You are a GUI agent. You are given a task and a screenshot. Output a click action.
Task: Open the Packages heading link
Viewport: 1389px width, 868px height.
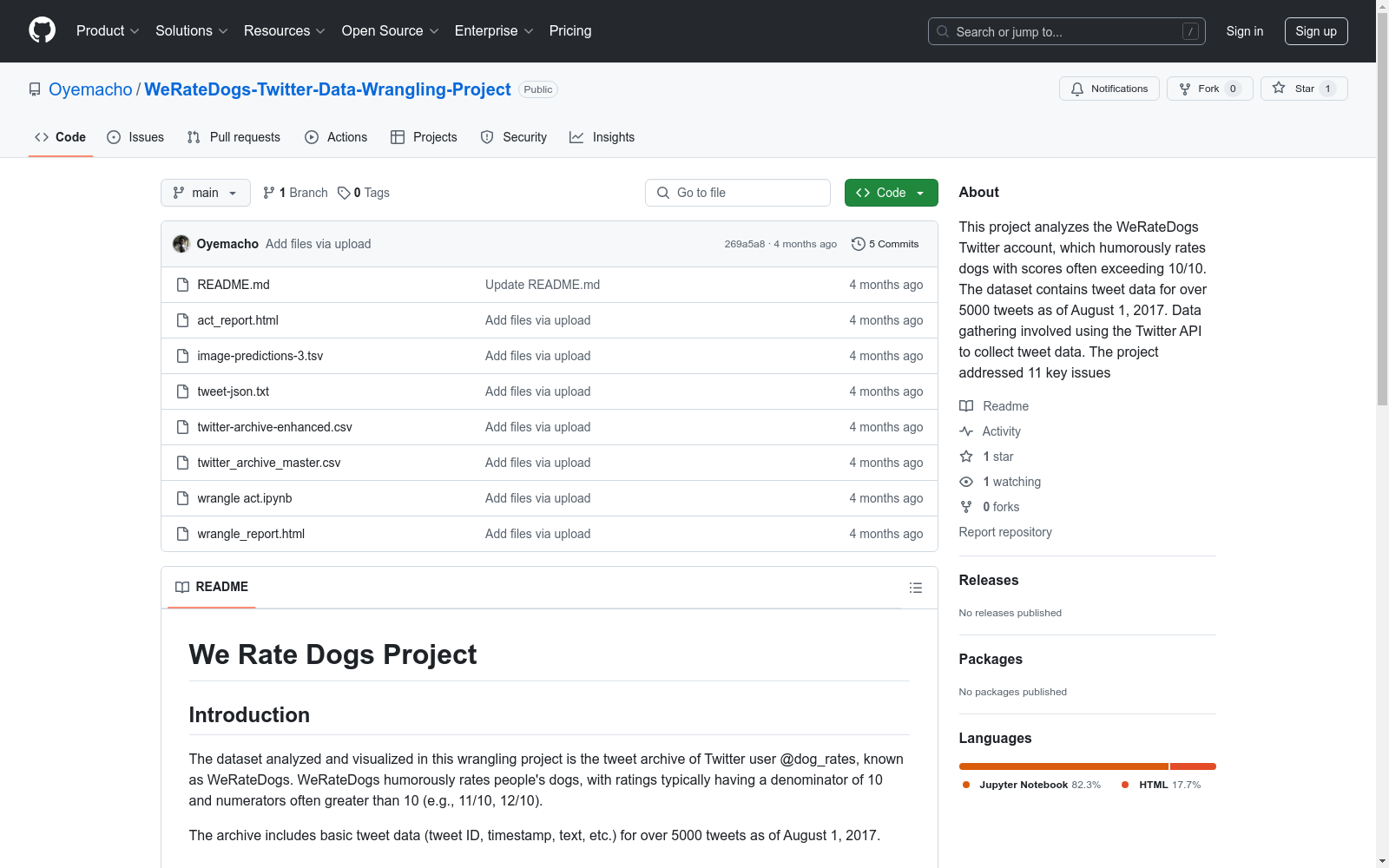(x=991, y=659)
